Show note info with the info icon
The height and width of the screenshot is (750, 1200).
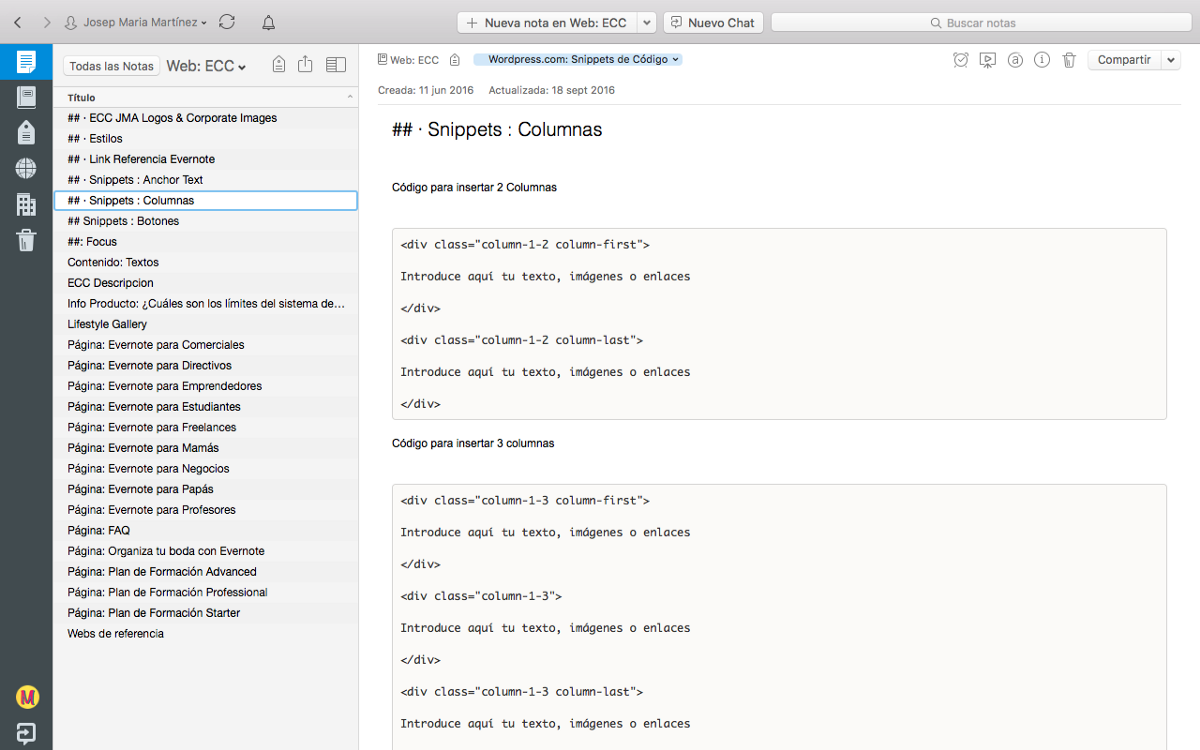pos(1042,60)
